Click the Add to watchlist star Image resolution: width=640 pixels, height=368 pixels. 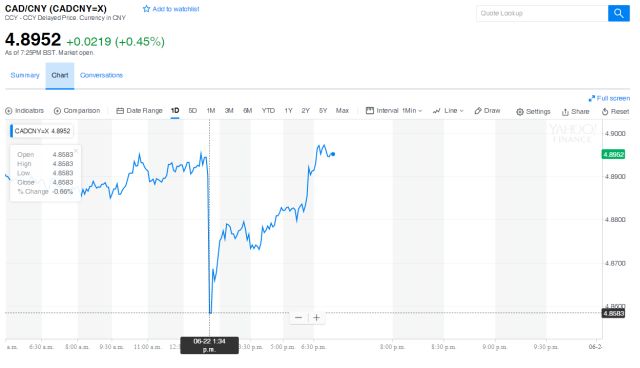146,9
